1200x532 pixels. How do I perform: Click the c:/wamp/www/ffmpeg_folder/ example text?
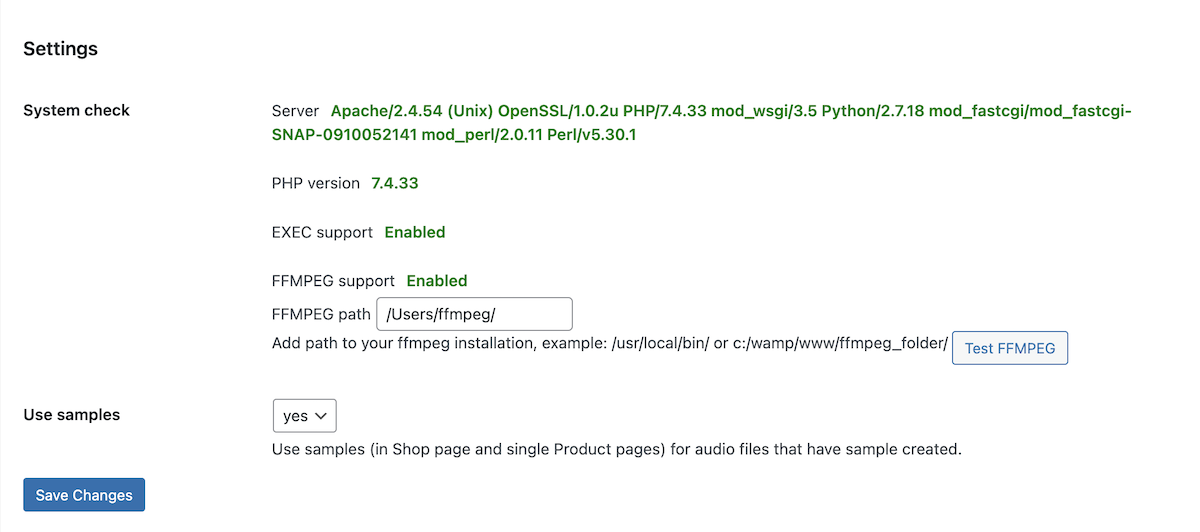pyautogui.click(x=839, y=344)
